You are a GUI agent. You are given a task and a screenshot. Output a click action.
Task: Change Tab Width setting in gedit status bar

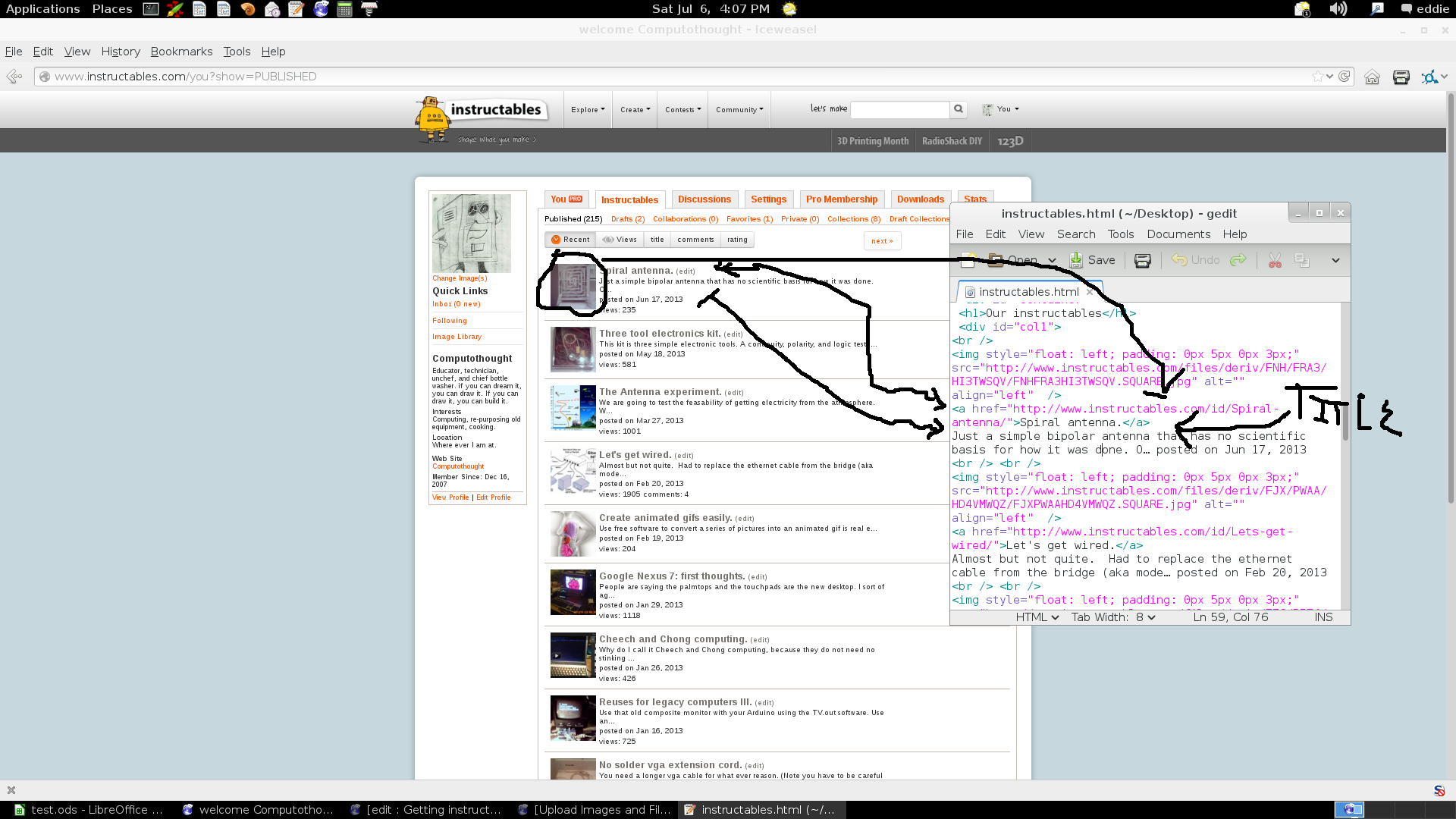(x=1113, y=617)
